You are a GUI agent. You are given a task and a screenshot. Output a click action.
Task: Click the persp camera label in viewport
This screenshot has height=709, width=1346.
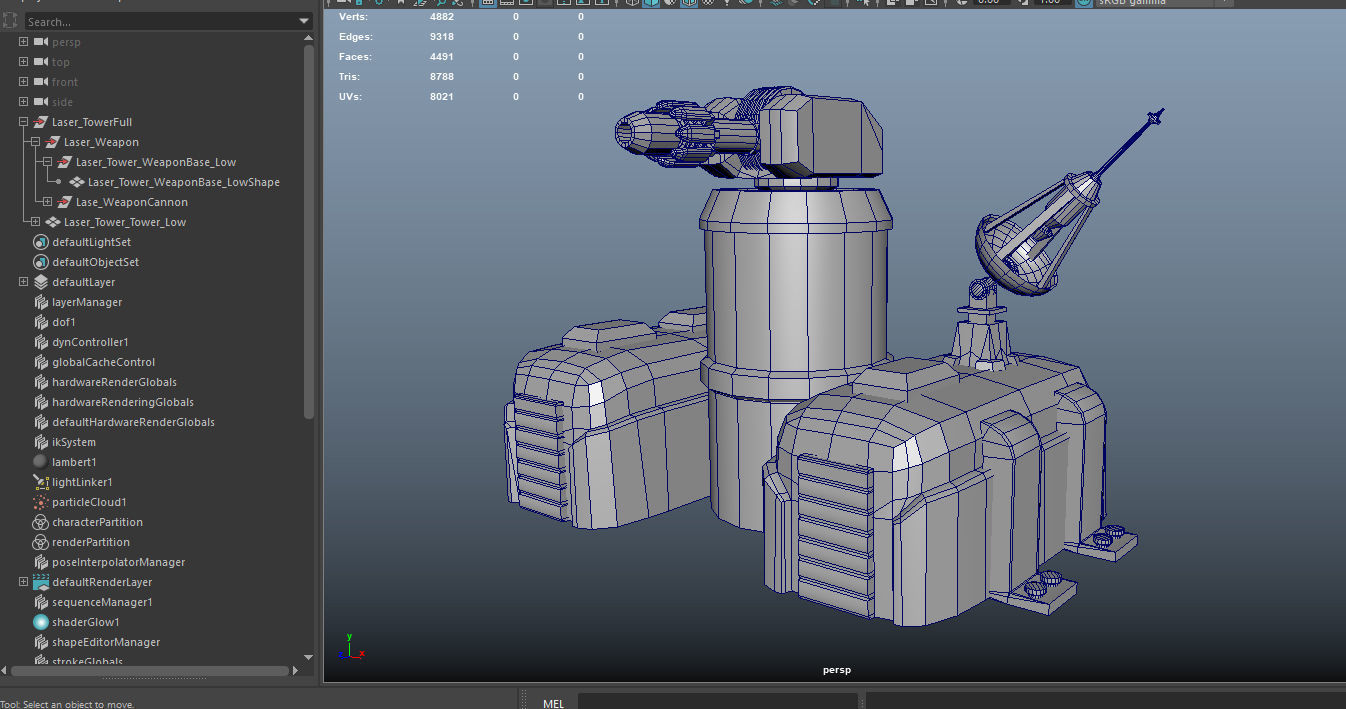pyautogui.click(x=836, y=670)
